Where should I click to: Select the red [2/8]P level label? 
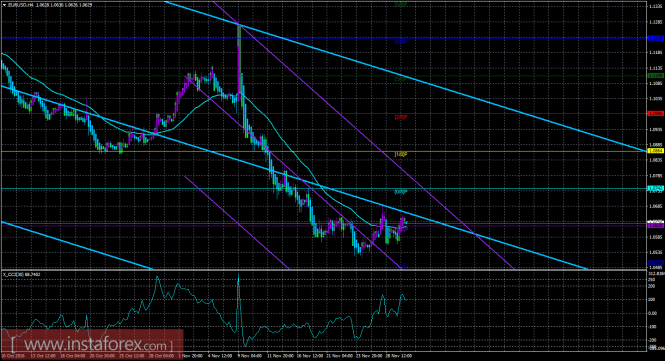point(401,117)
